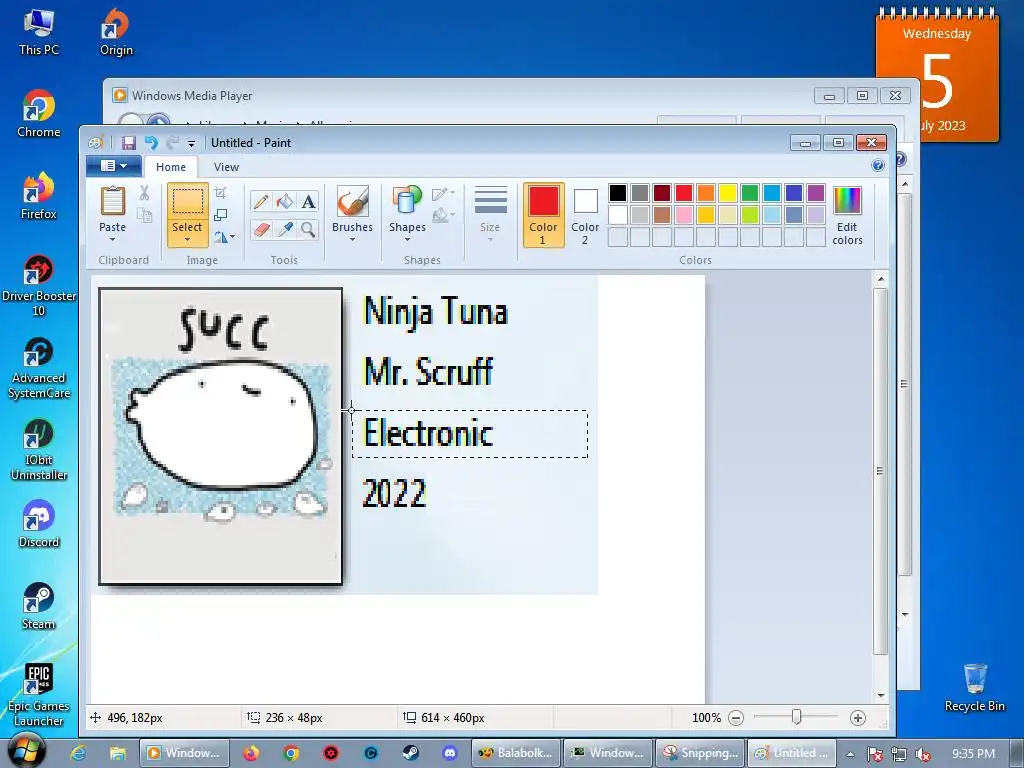Set Color 2 as active color
The image size is (1024, 768).
coord(585,215)
